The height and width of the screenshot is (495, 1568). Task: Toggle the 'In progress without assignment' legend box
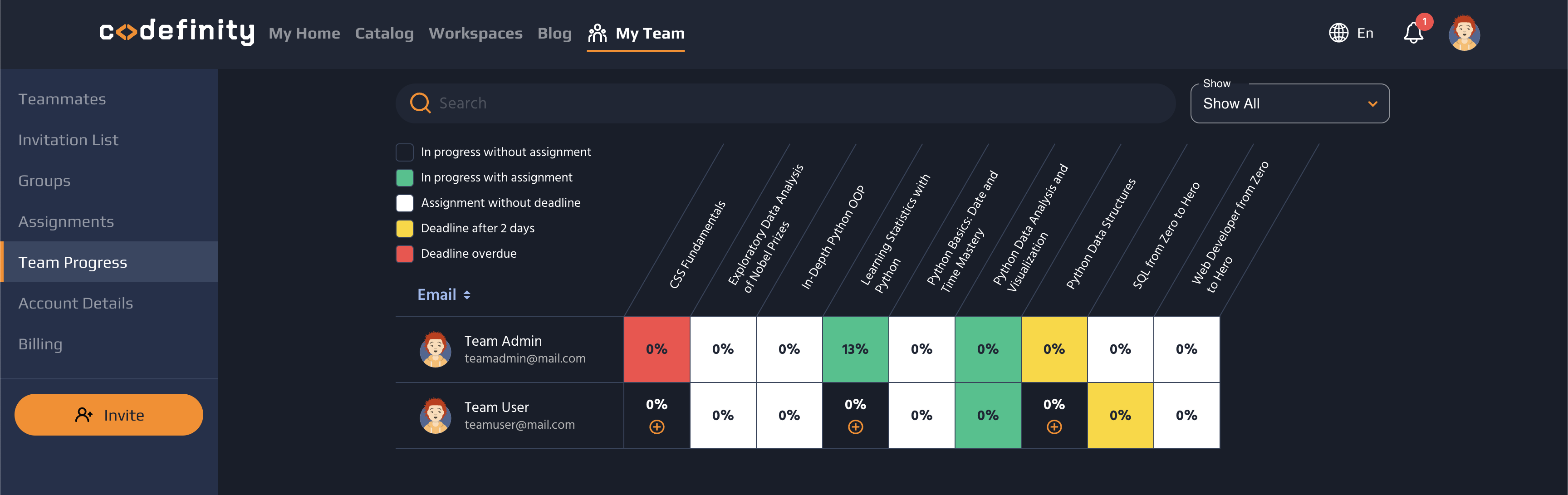tap(405, 152)
